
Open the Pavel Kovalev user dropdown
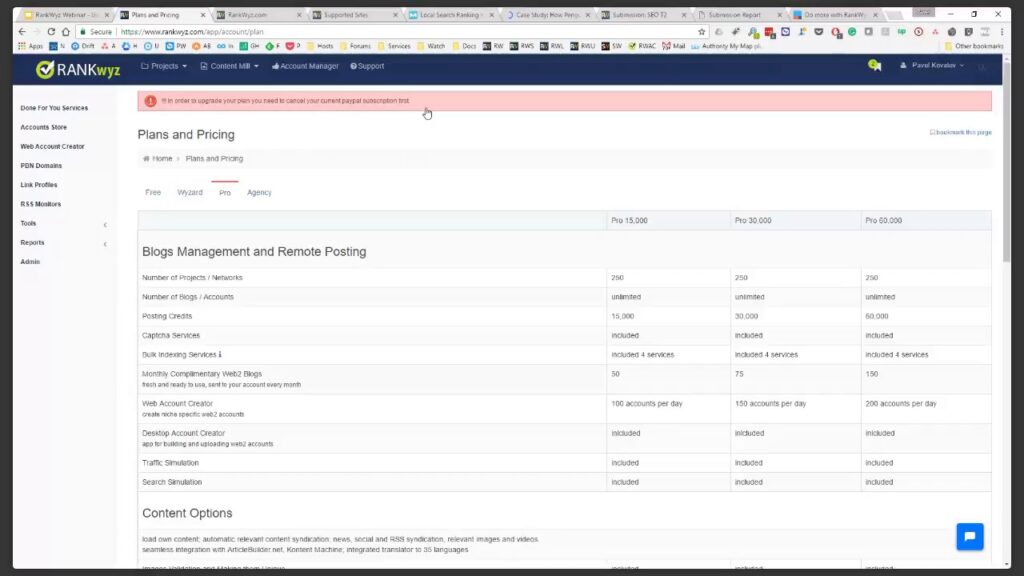[932, 65]
